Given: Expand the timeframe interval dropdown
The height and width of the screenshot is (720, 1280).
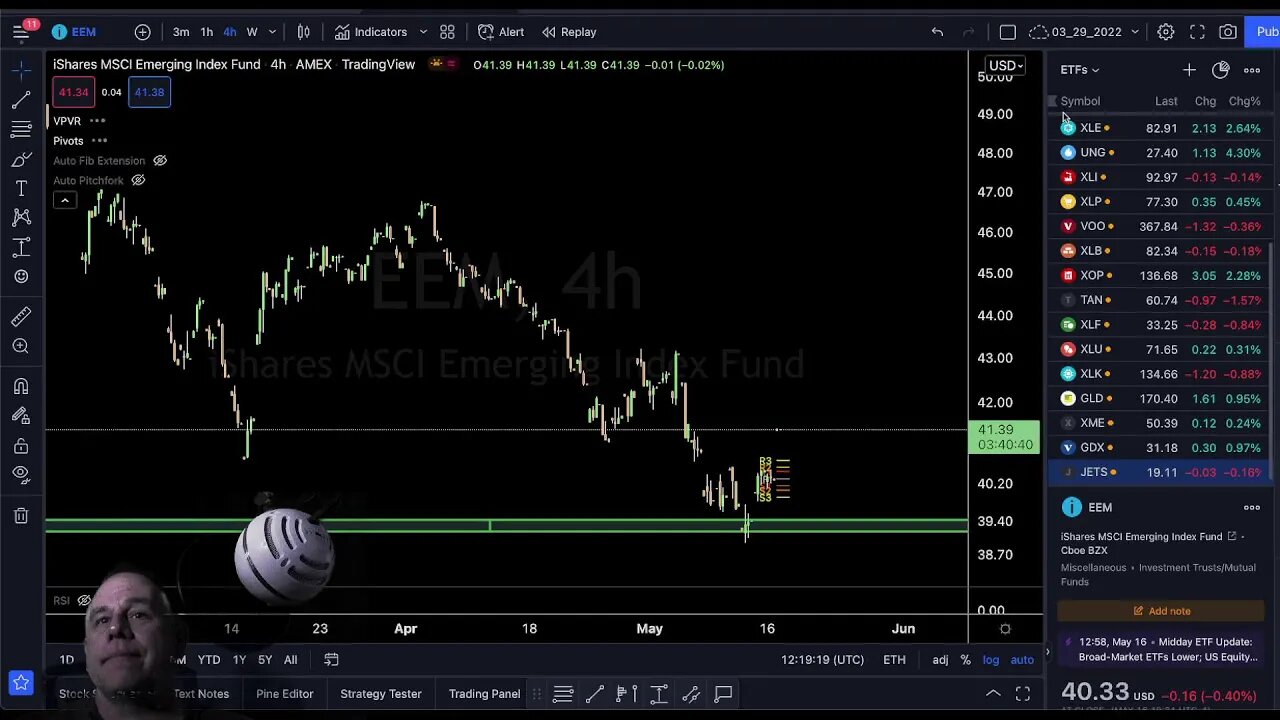Looking at the screenshot, I should (x=272, y=32).
